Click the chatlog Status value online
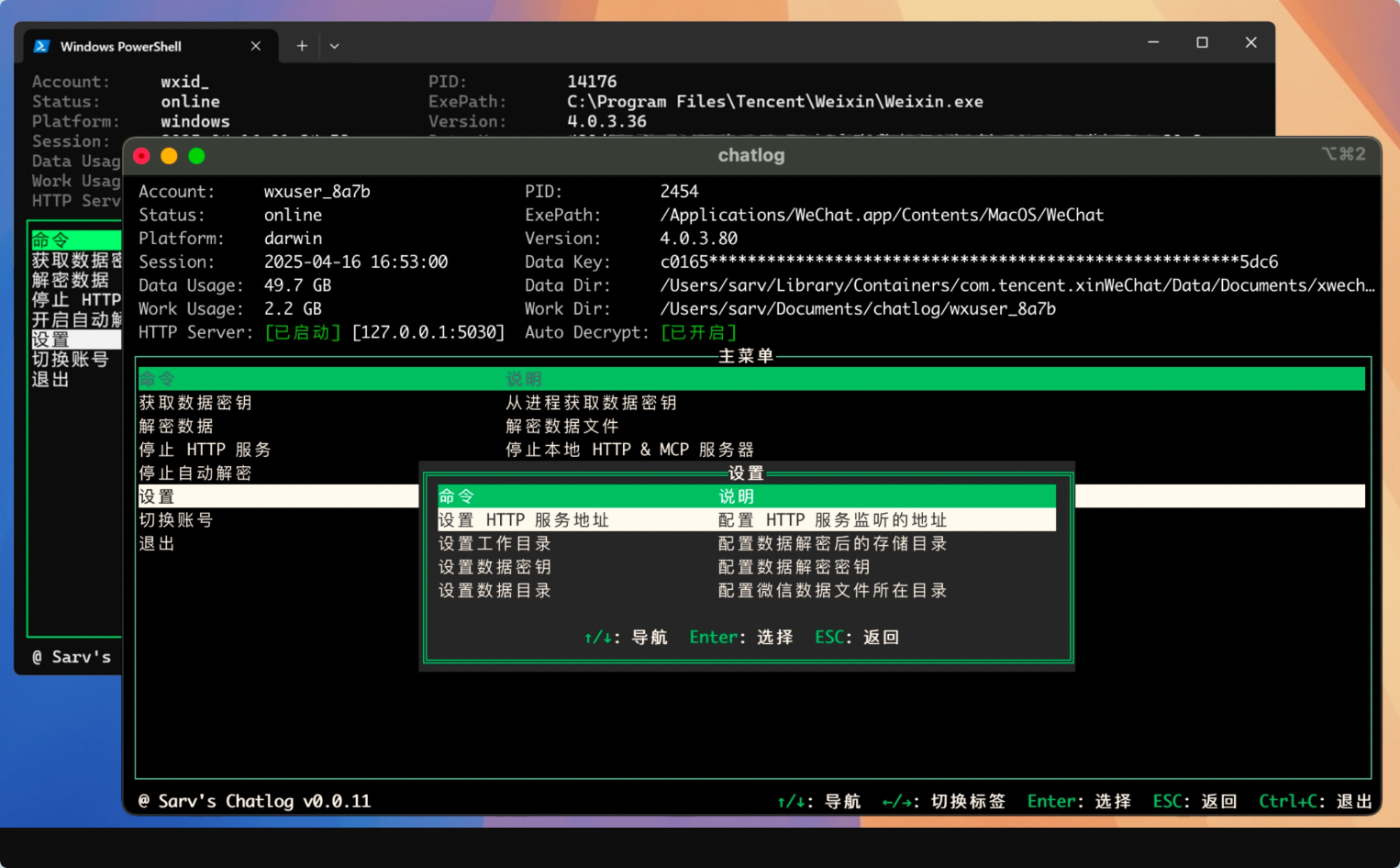This screenshot has height=868, width=1400. (294, 216)
